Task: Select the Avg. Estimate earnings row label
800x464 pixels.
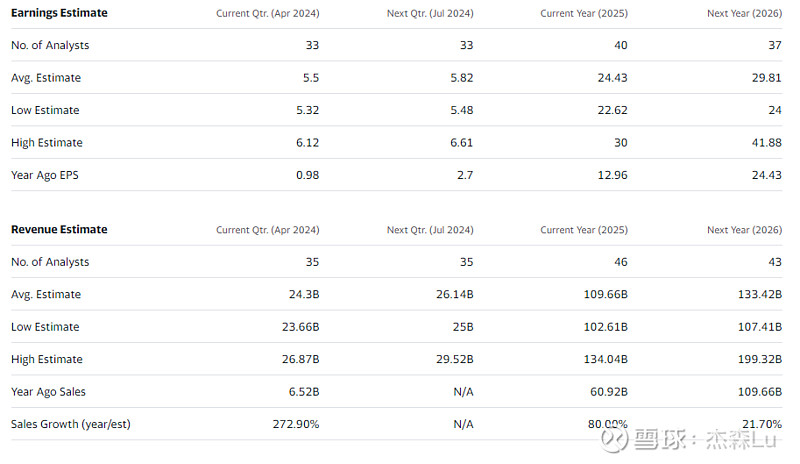Action: tap(46, 78)
